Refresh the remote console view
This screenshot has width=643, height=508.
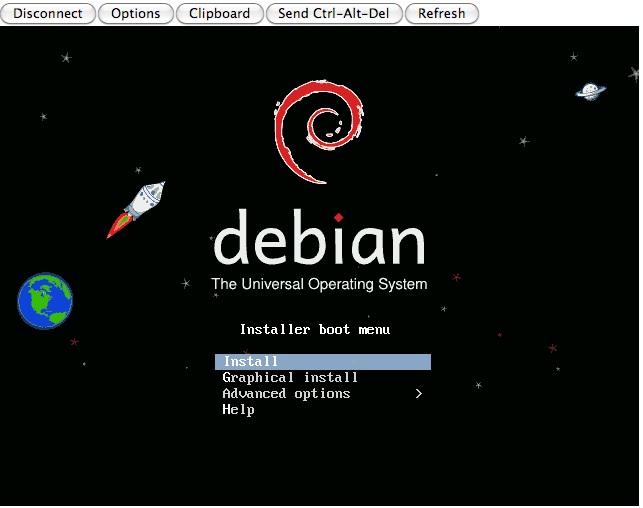442,14
